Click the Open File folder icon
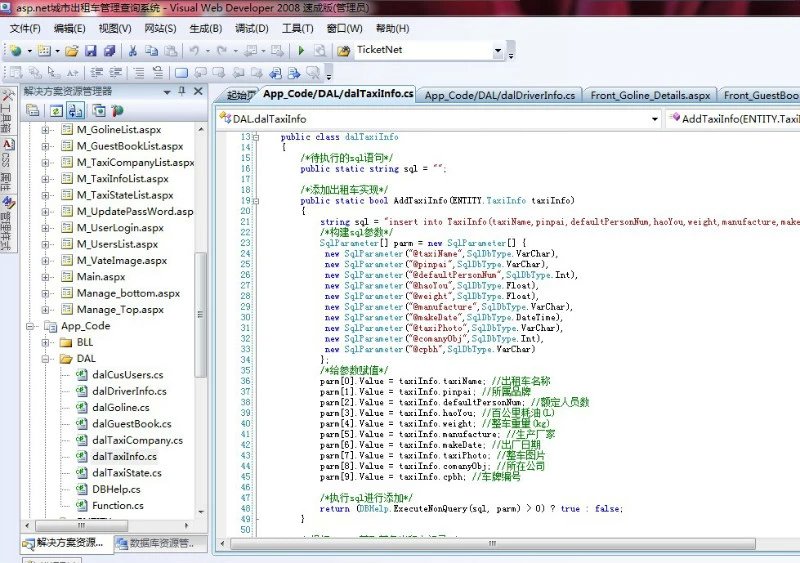Viewport: 800px width, 563px height. 72,51
